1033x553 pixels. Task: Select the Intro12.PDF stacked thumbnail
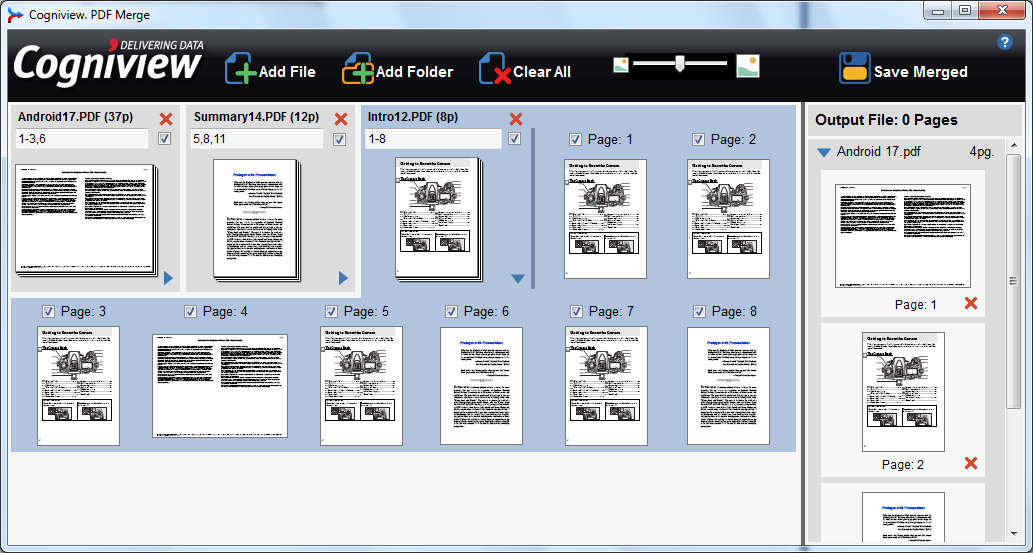[439, 220]
